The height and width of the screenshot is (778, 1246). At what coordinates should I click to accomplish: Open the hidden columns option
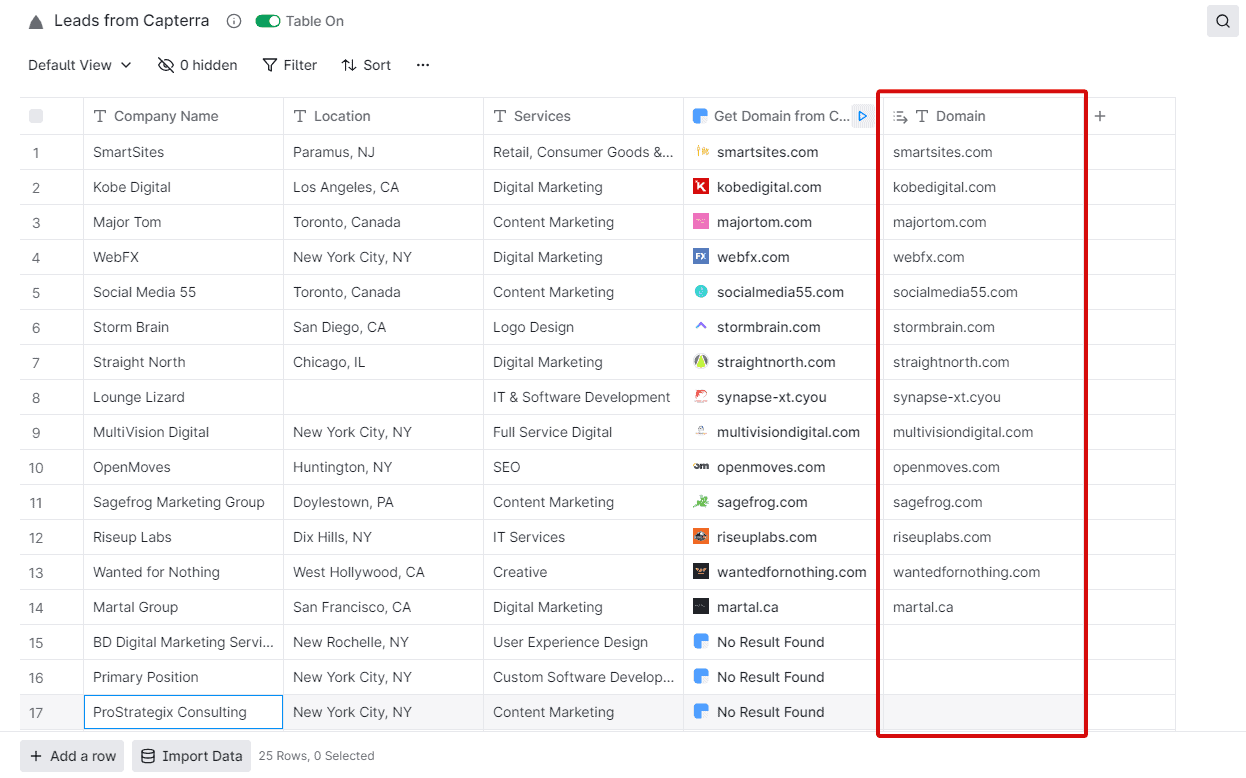tap(198, 65)
